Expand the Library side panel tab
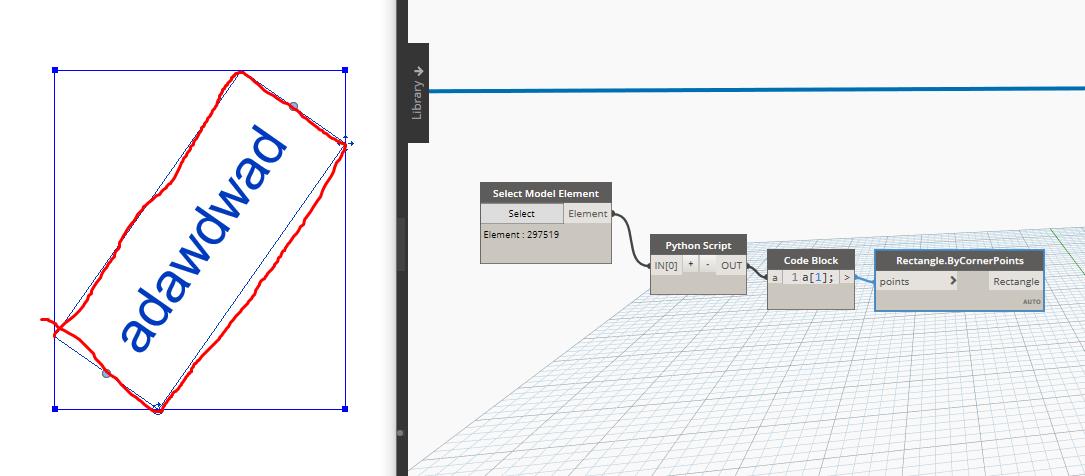 [x=417, y=93]
